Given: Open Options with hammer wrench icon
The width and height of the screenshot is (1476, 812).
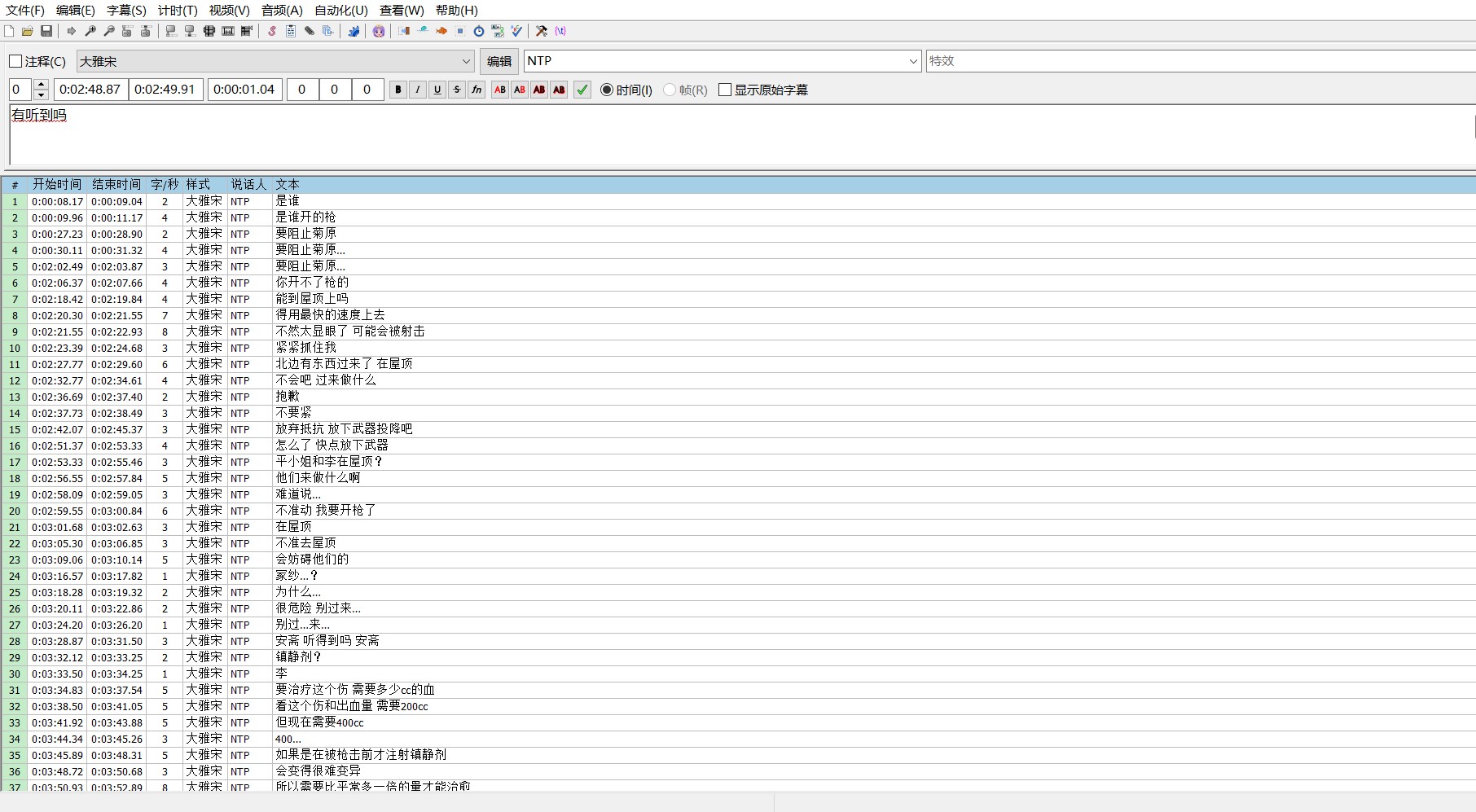Looking at the screenshot, I should pyautogui.click(x=542, y=31).
